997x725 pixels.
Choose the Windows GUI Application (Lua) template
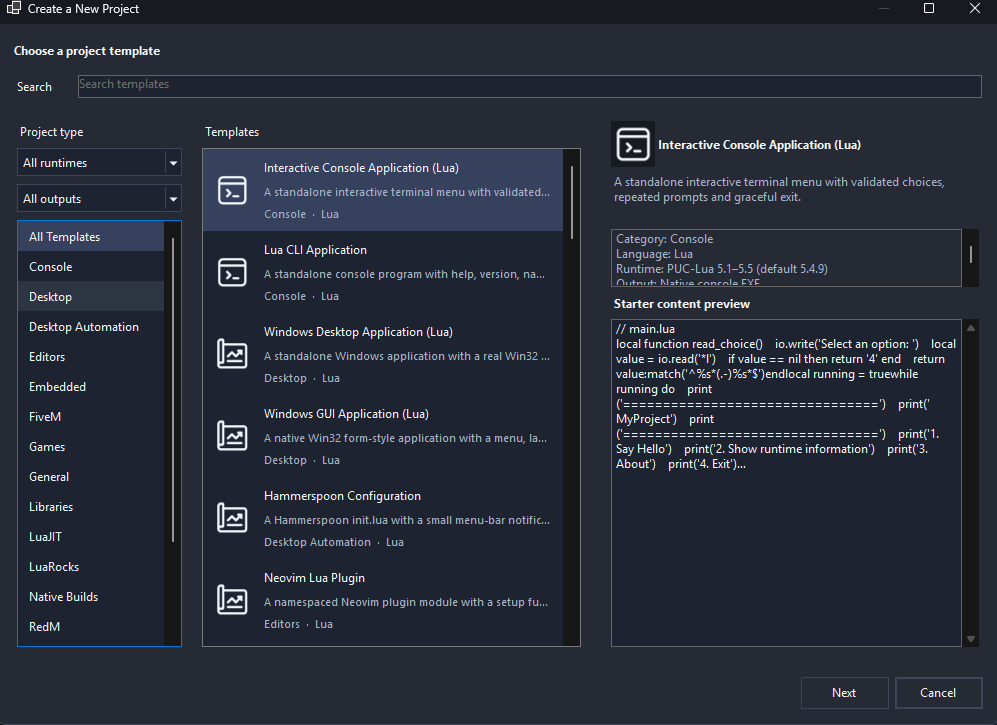click(383, 436)
